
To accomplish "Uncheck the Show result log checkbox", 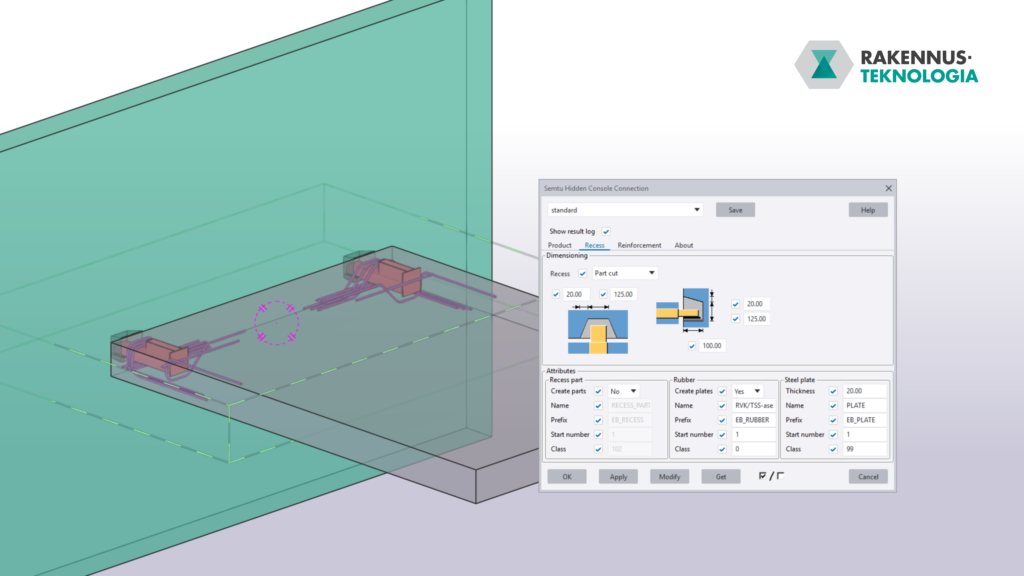I will click(606, 231).
